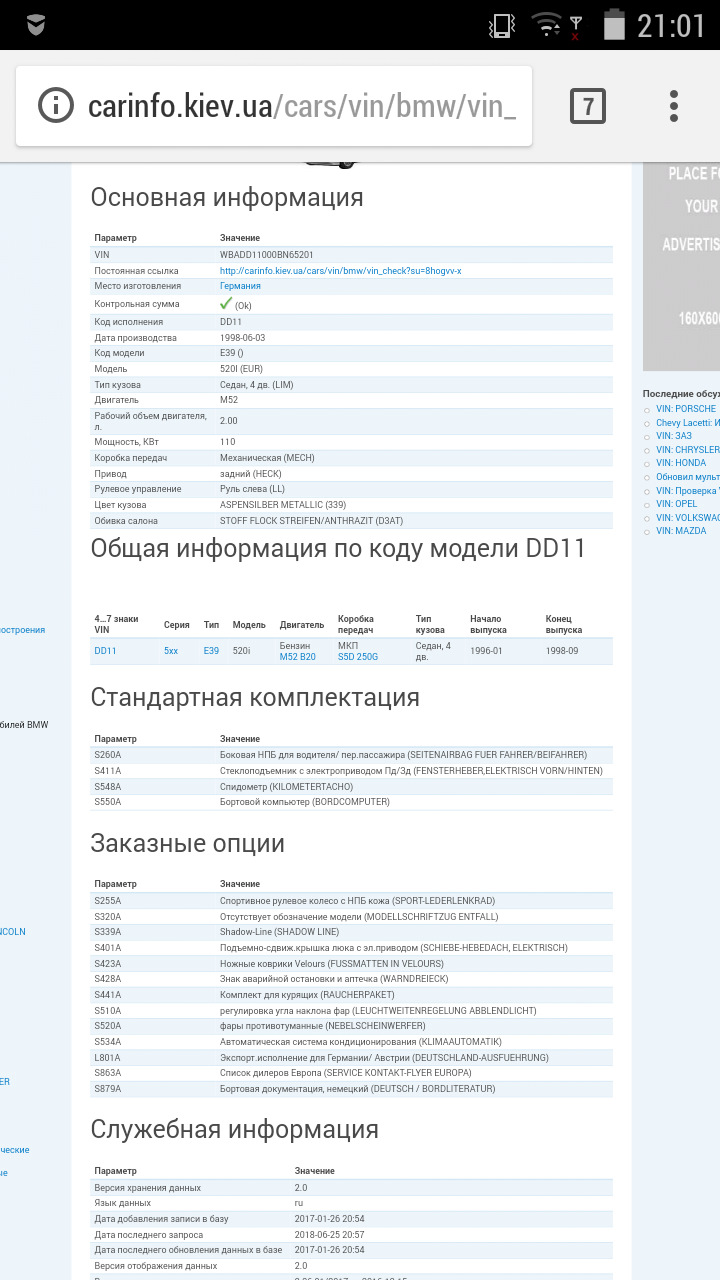Tap the Основная информация heading
Viewport: 720px width, 1280px height.
pos(227,198)
